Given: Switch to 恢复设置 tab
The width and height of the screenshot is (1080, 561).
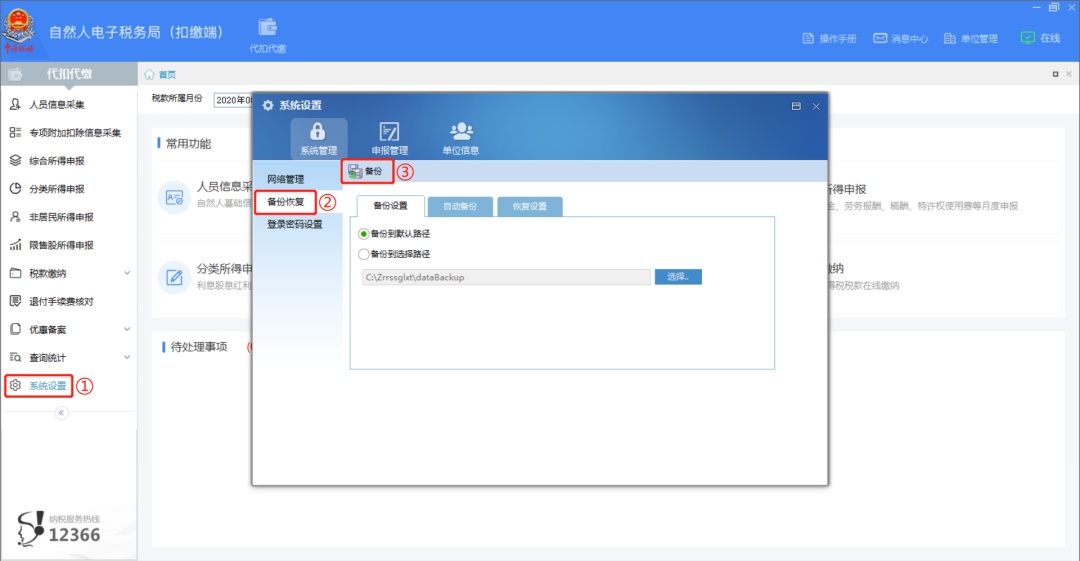Looking at the screenshot, I should click(530, 206).
